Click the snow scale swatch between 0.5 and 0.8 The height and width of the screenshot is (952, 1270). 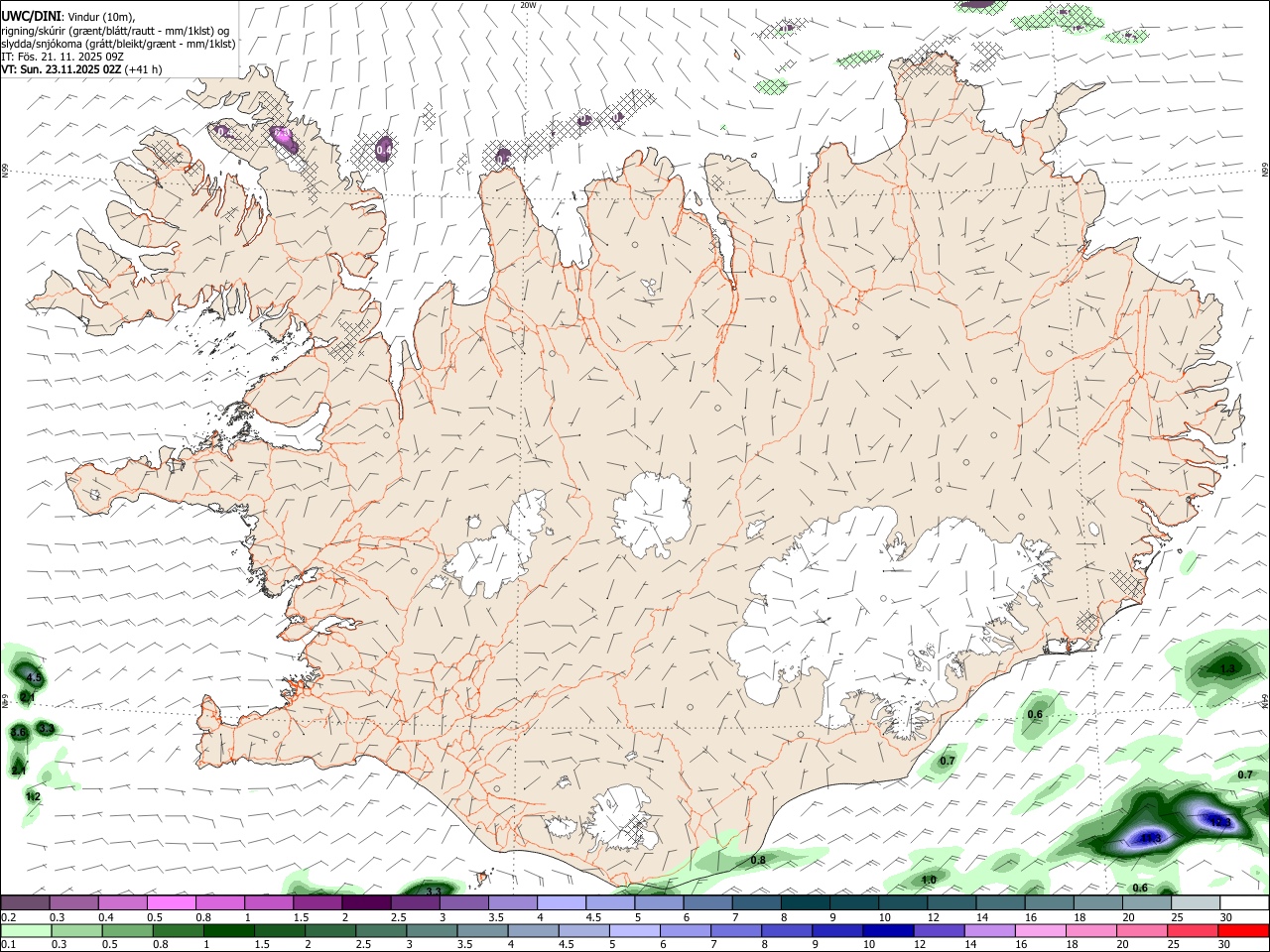click(171, 902)
